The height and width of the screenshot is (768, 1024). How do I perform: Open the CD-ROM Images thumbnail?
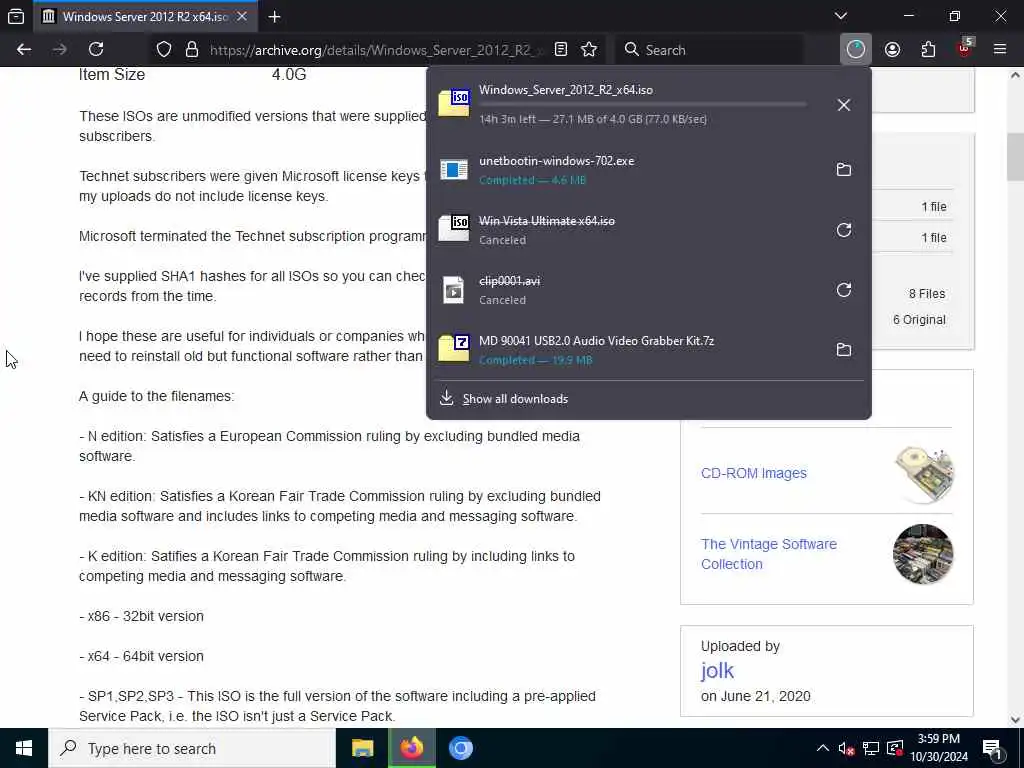click(x=923, y=474)
